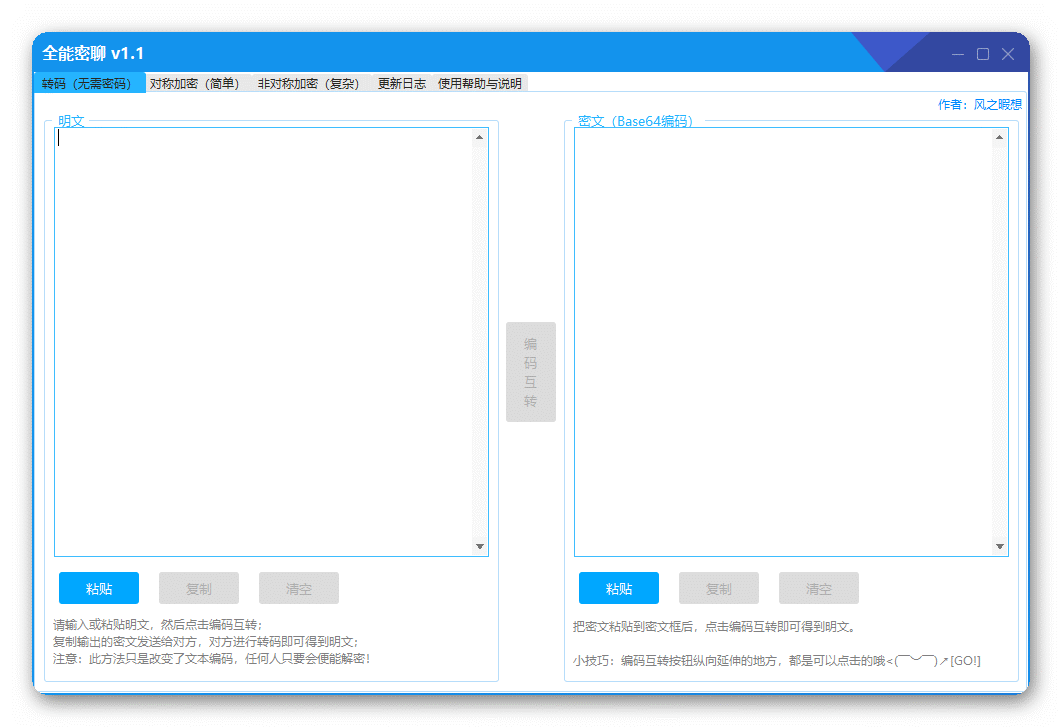Screen dimensions: 1062x727
Task: 查看更新日志选项卡
Action: [x=398, y=83]
